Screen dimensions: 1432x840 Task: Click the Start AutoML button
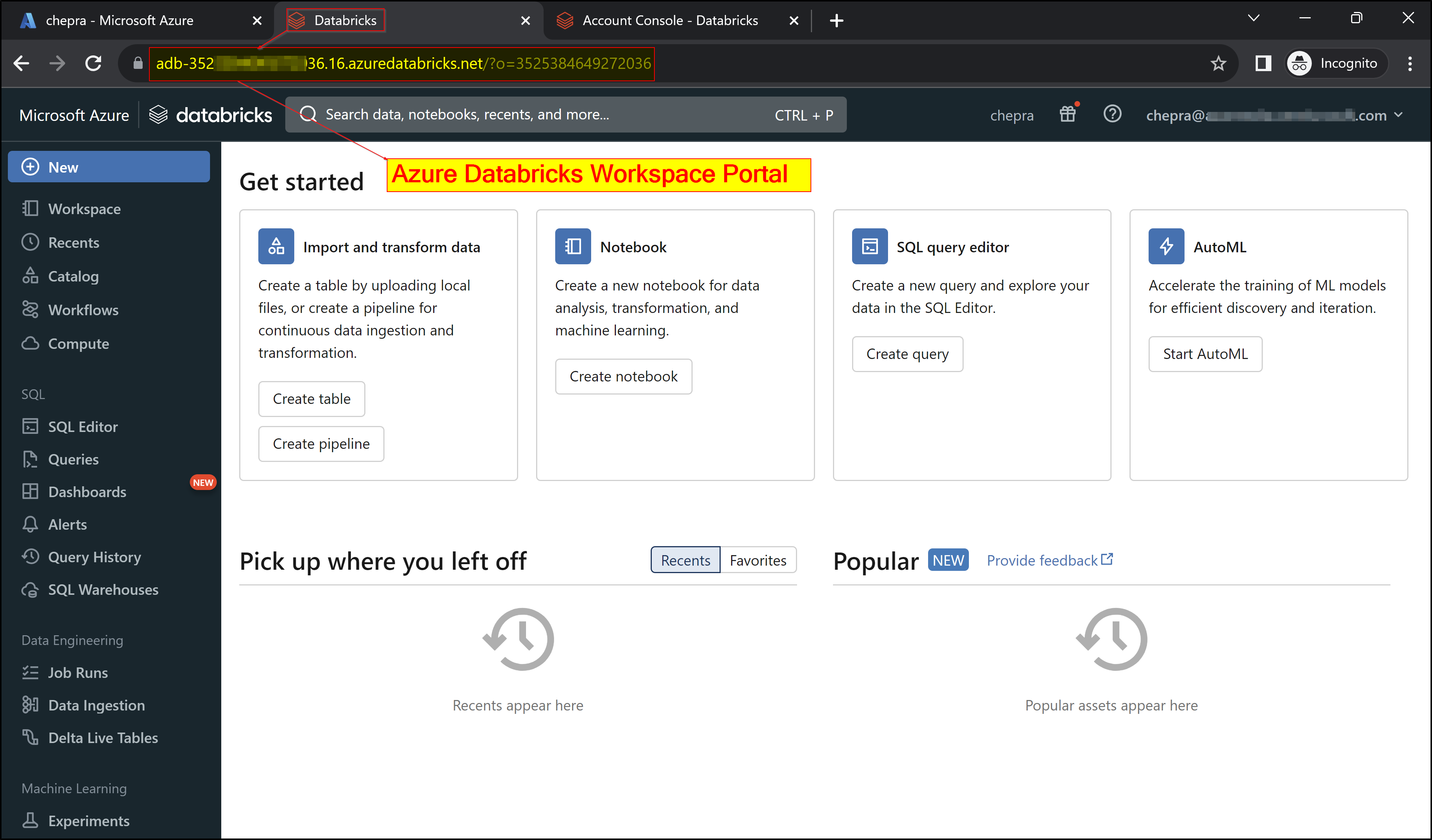tap(1205, 354)
